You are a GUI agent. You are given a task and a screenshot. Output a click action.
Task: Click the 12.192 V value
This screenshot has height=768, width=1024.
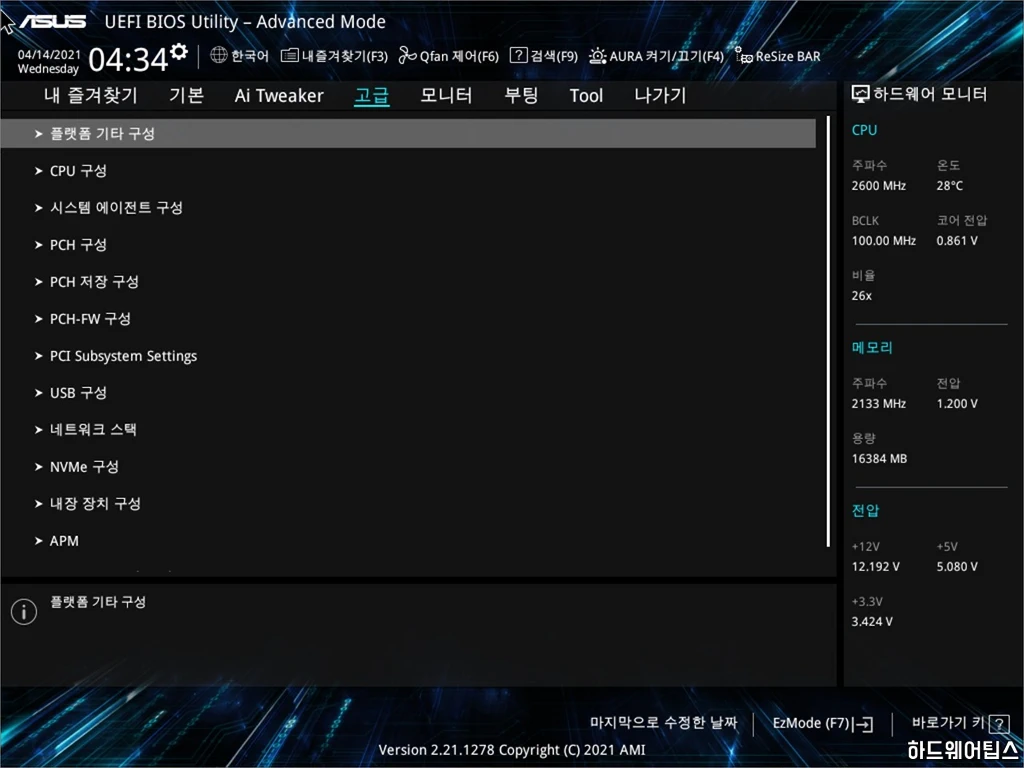pyautogui.click(x=875, y=567)
